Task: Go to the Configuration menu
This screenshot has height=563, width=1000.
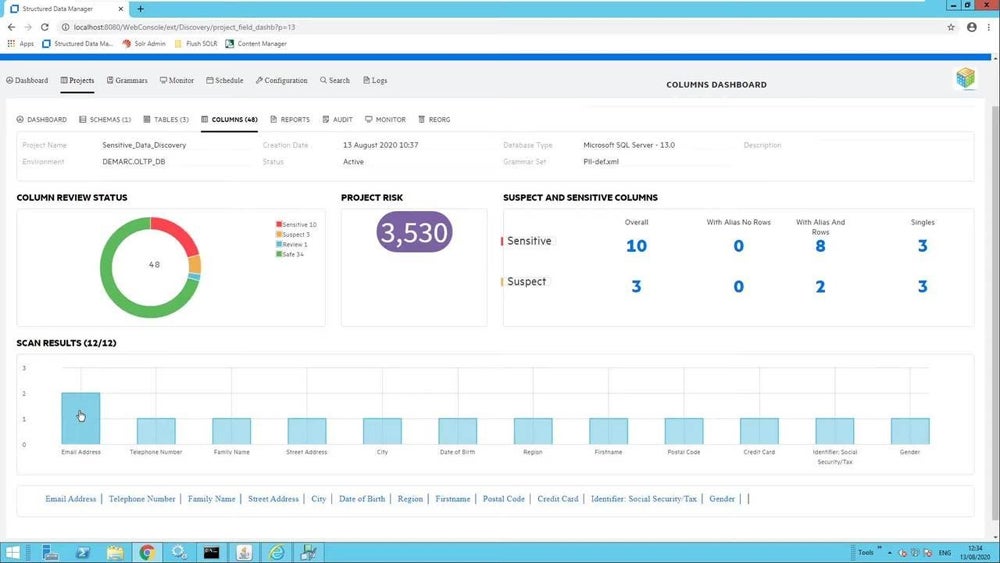Action: coord(281,80)
